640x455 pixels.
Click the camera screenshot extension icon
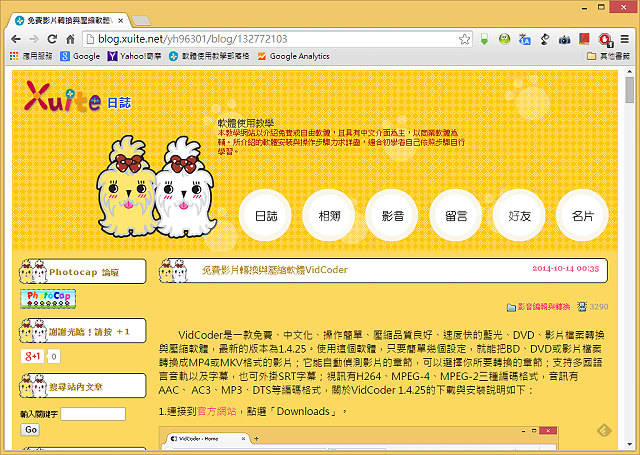[564, 40]
